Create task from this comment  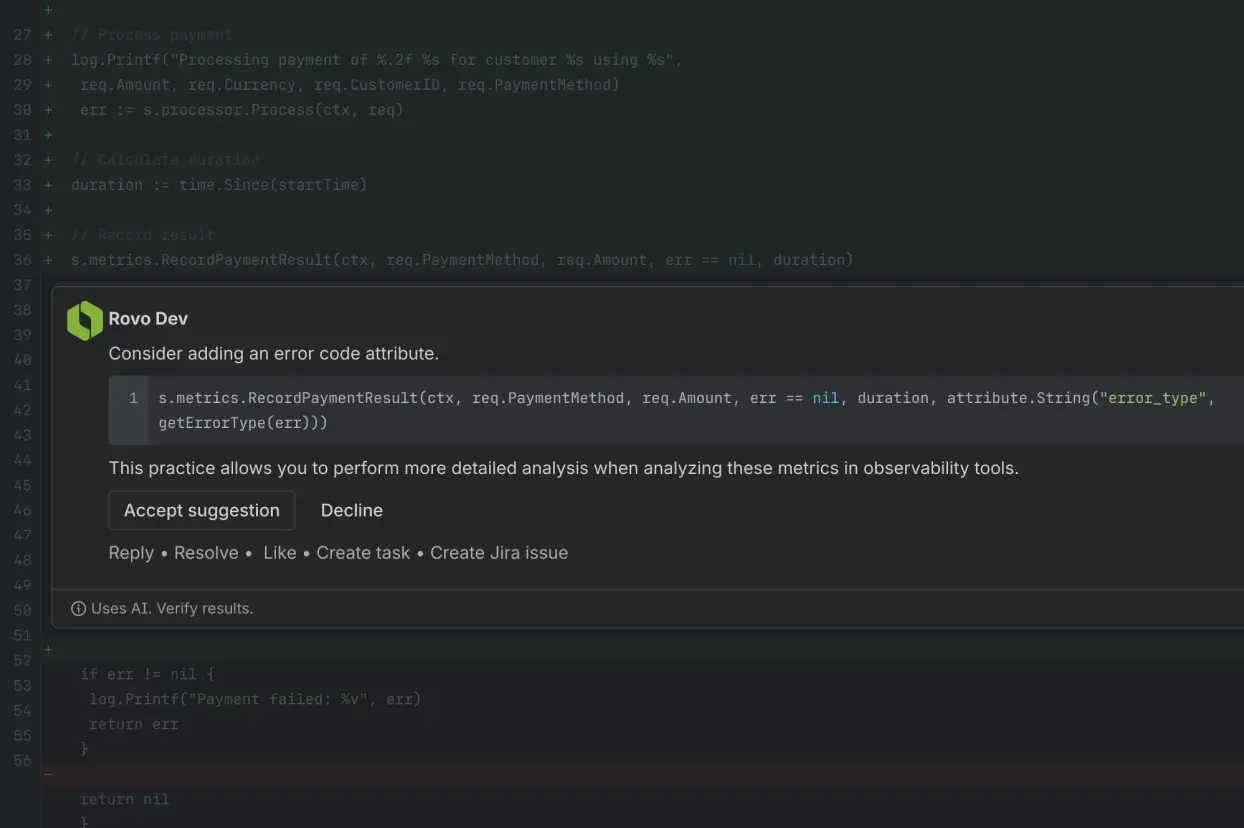[x=363, y=553]
